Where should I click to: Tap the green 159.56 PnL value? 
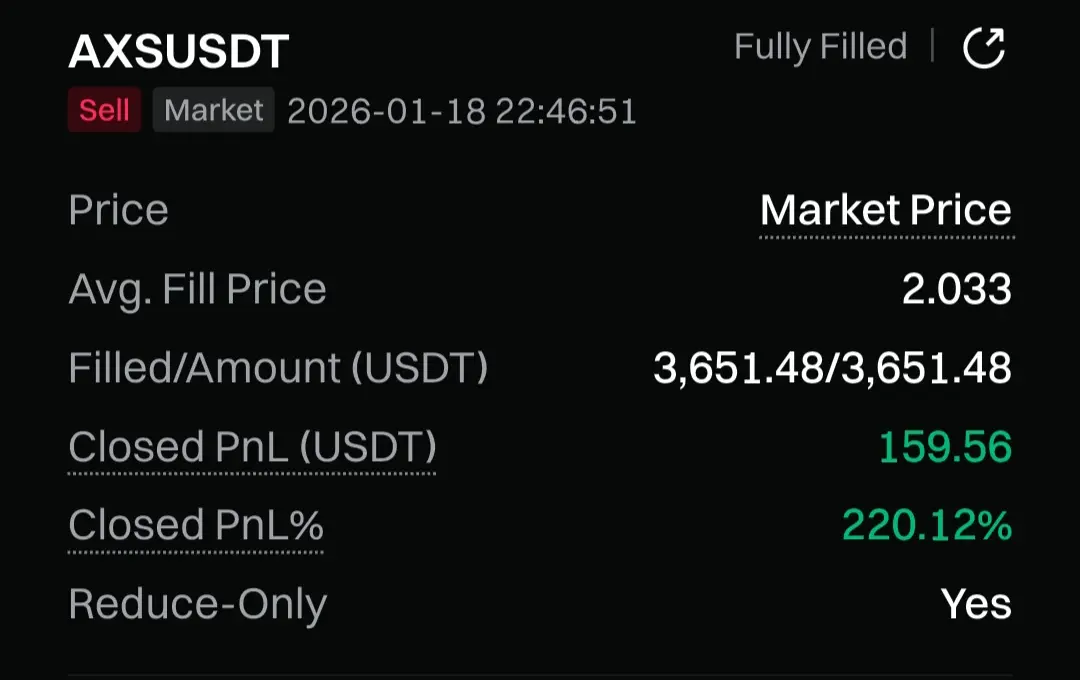click(x=945, y=447)
